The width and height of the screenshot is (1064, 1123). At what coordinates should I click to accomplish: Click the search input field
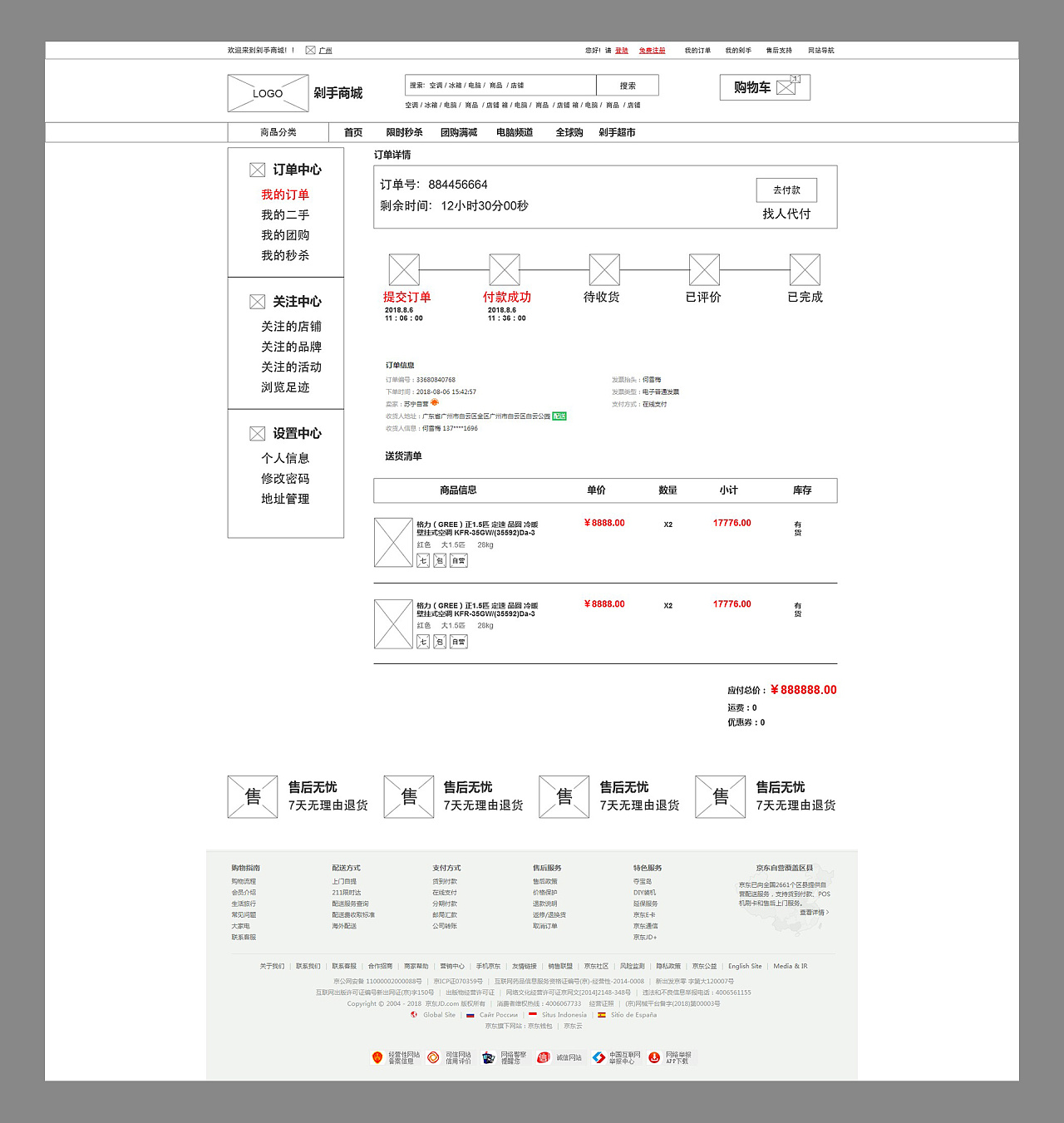500,85
